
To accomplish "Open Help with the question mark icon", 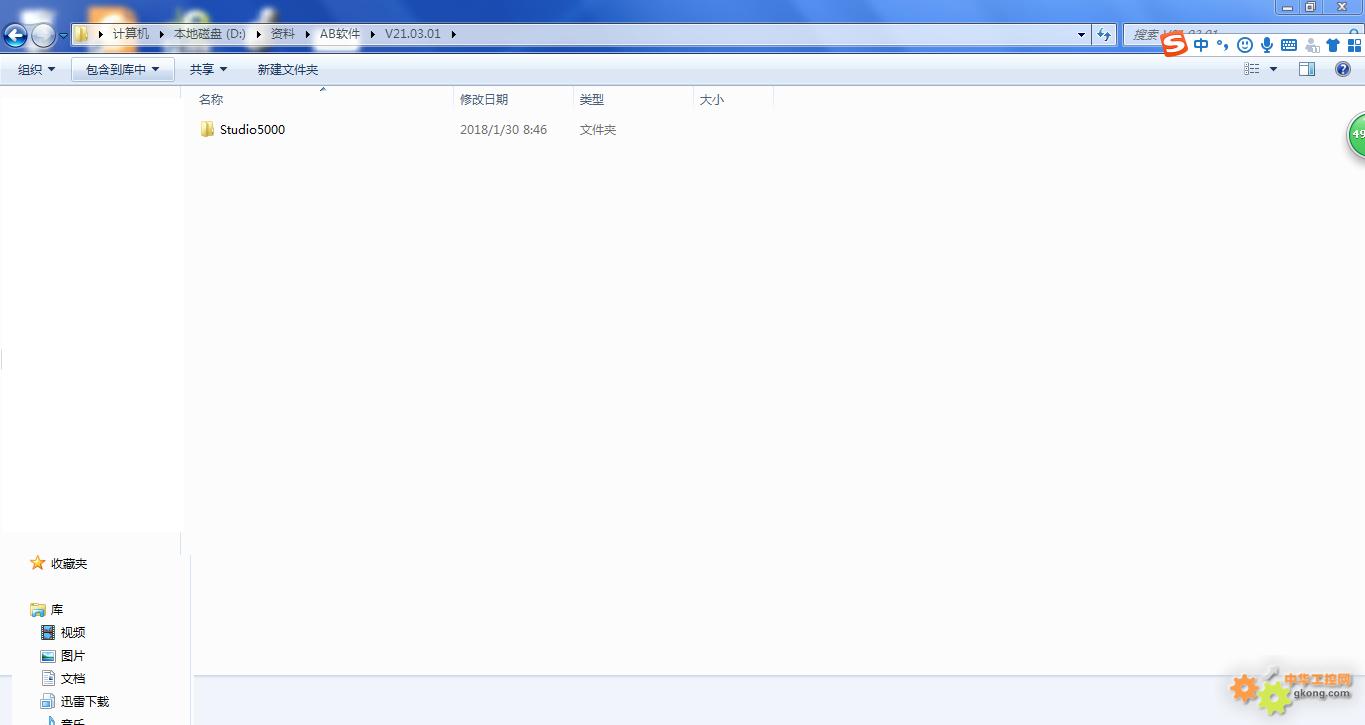I will point(1343,69).
